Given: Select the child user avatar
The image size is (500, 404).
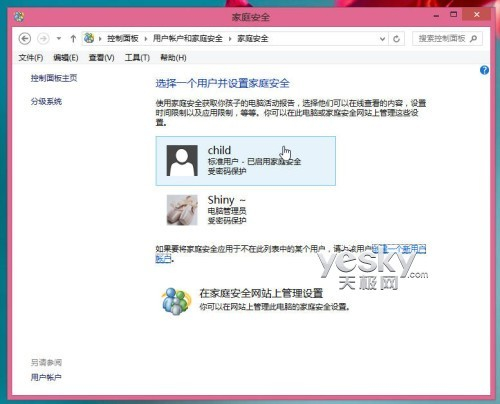Looking at the screenshot, I should point(182,160).
